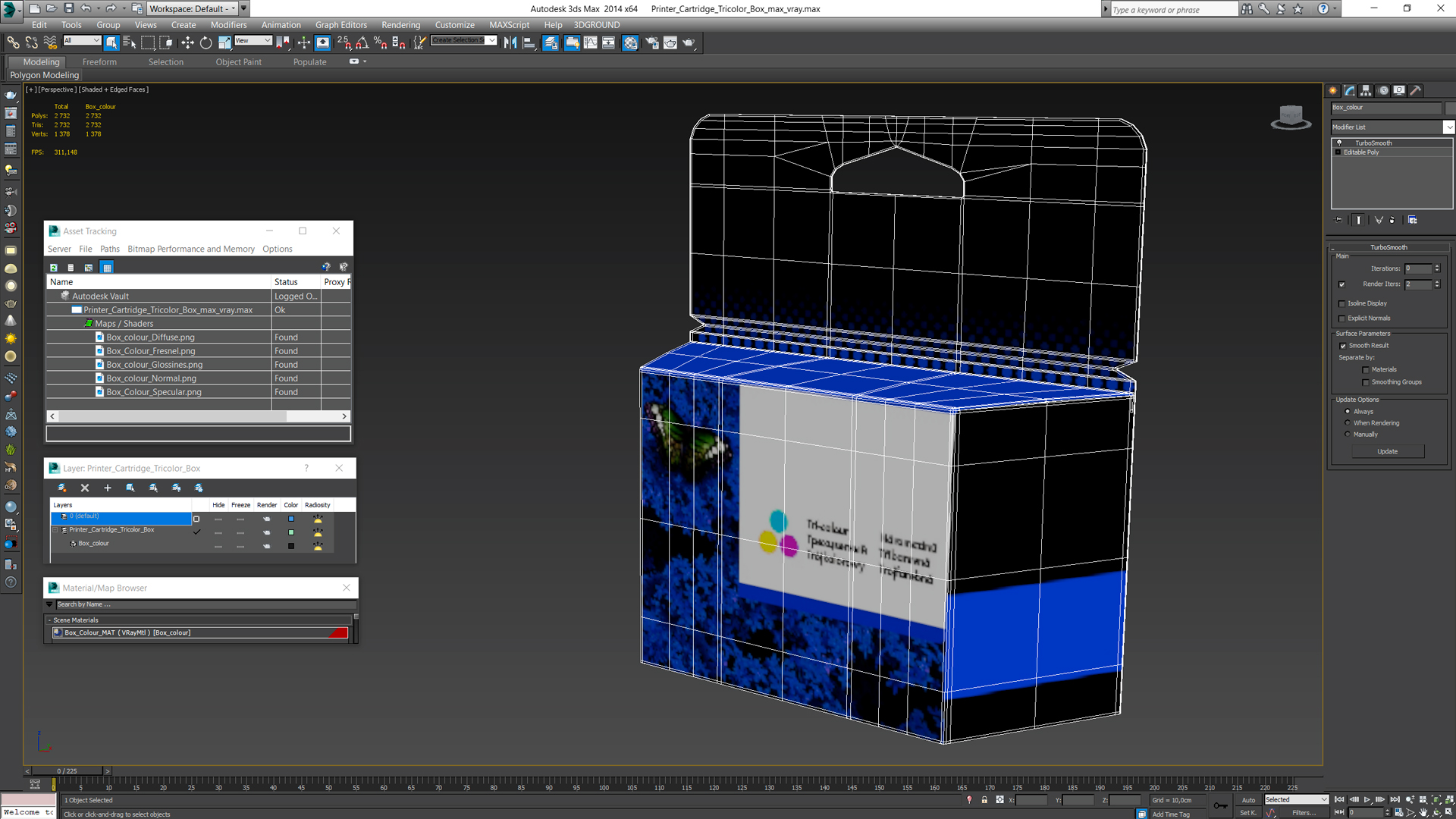Enable Explicit Normals checkbox
The image size is (1456, 819).
1341,318
